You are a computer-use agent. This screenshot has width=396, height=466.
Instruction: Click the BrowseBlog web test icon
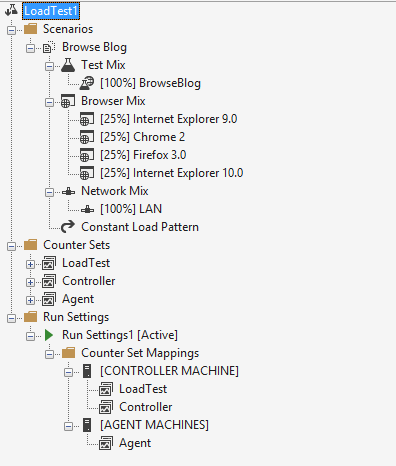[x=87, y=83]
